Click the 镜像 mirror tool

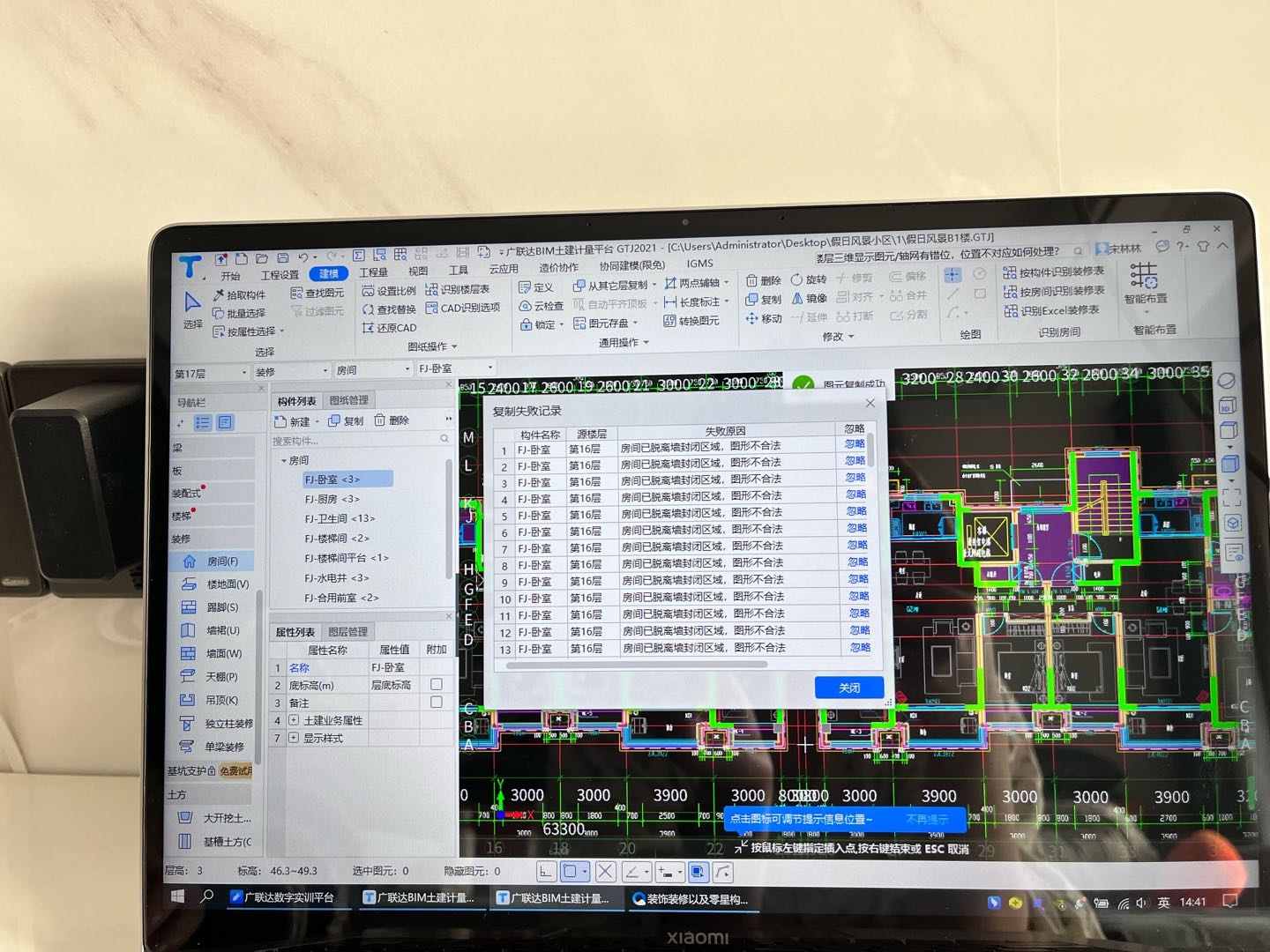click(809, 298)
